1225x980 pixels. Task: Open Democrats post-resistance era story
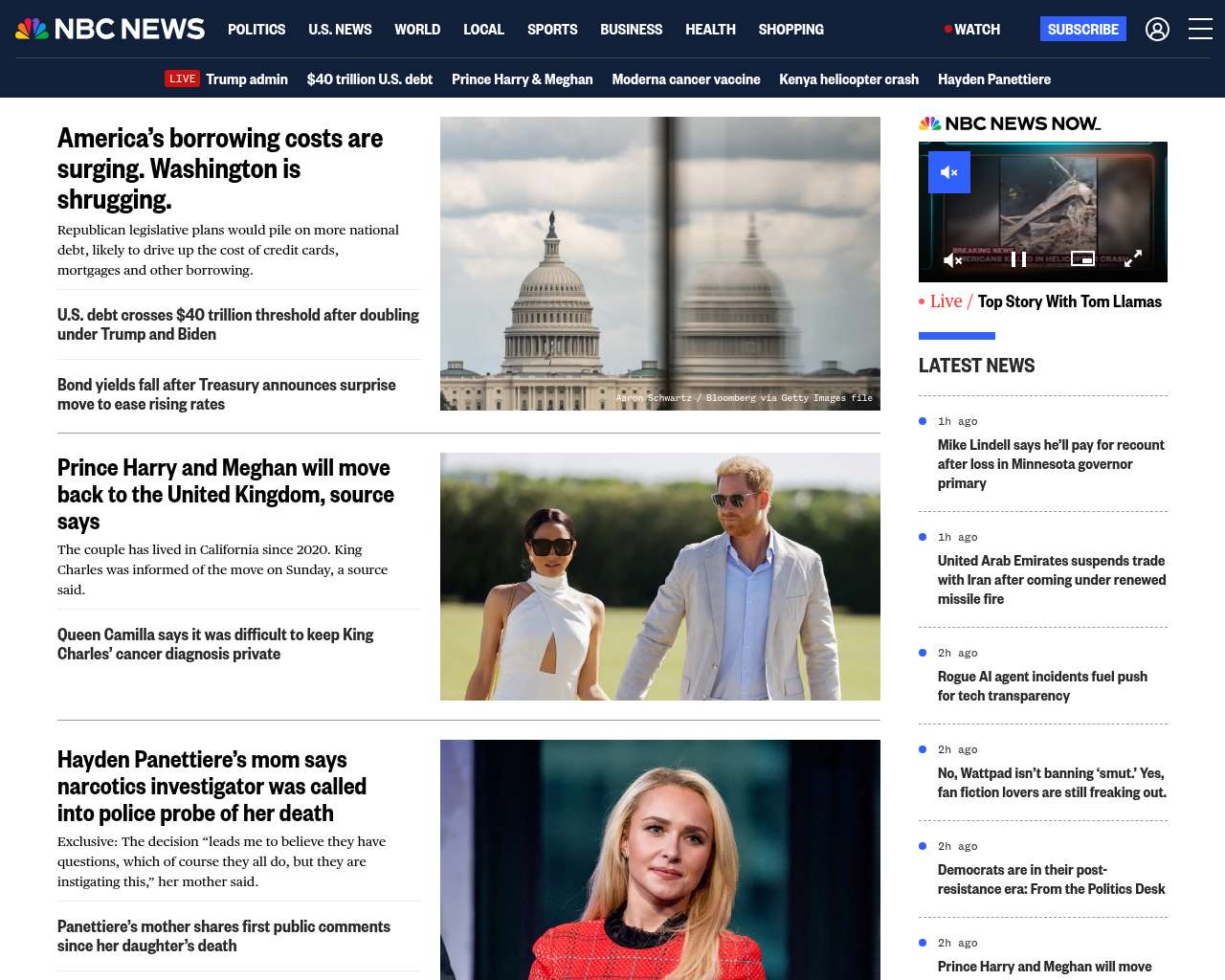coord(1051,880)
